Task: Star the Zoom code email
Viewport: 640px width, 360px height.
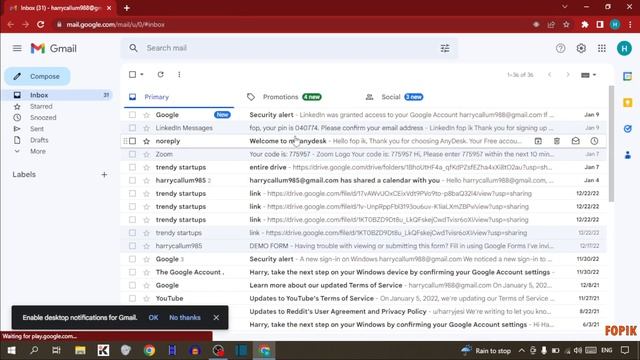Action: point(147,154)
